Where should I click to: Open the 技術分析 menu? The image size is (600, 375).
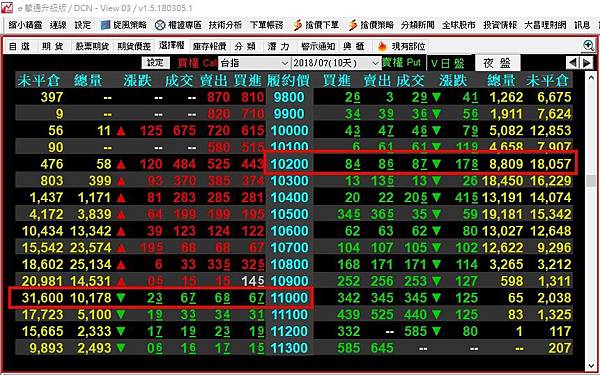tap(225, 25)
